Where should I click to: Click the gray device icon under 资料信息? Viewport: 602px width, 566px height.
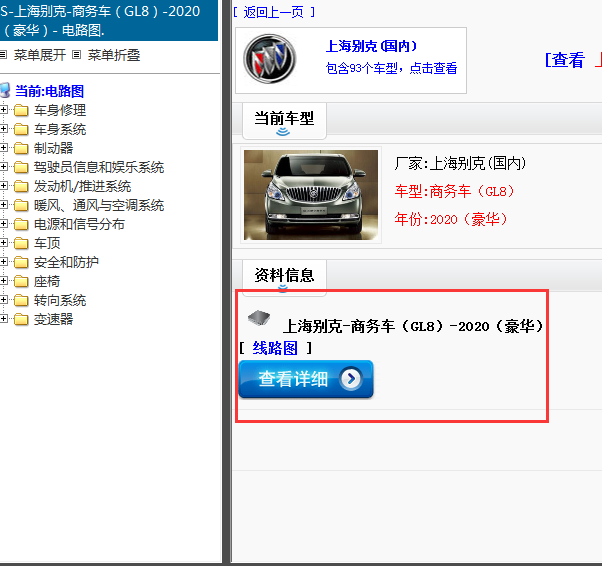(259, 318)
